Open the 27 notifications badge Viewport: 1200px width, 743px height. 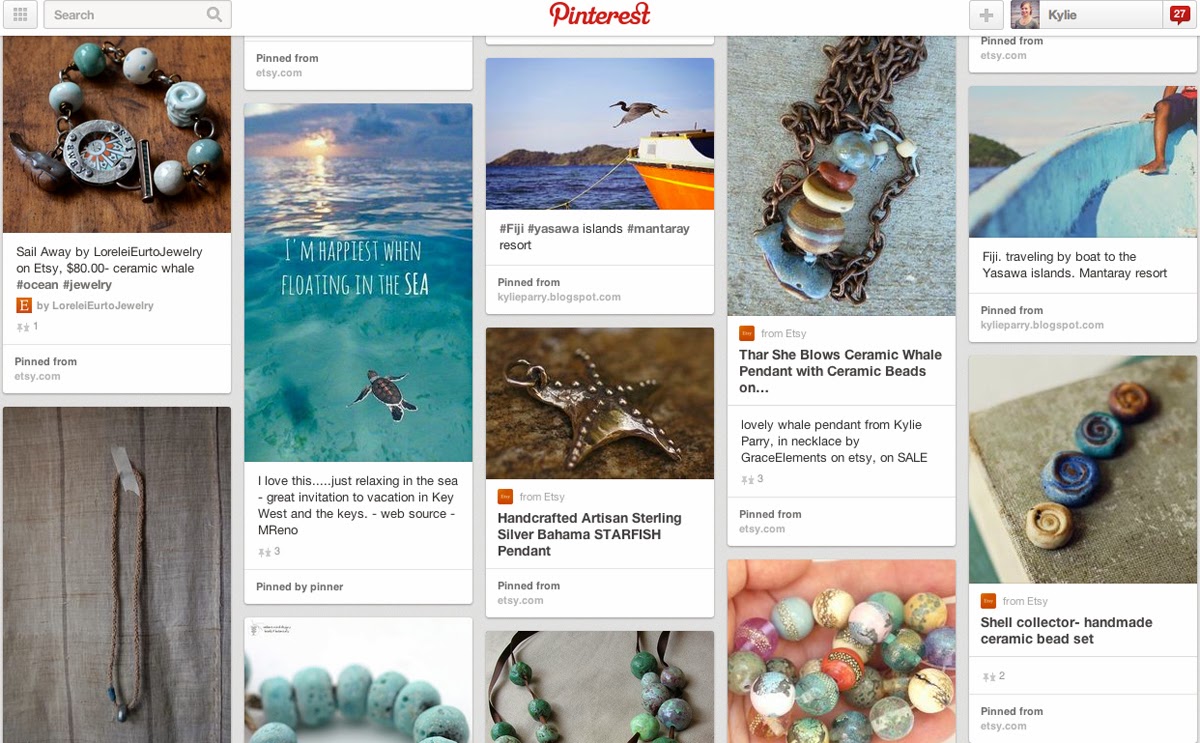click(1179, 14)
